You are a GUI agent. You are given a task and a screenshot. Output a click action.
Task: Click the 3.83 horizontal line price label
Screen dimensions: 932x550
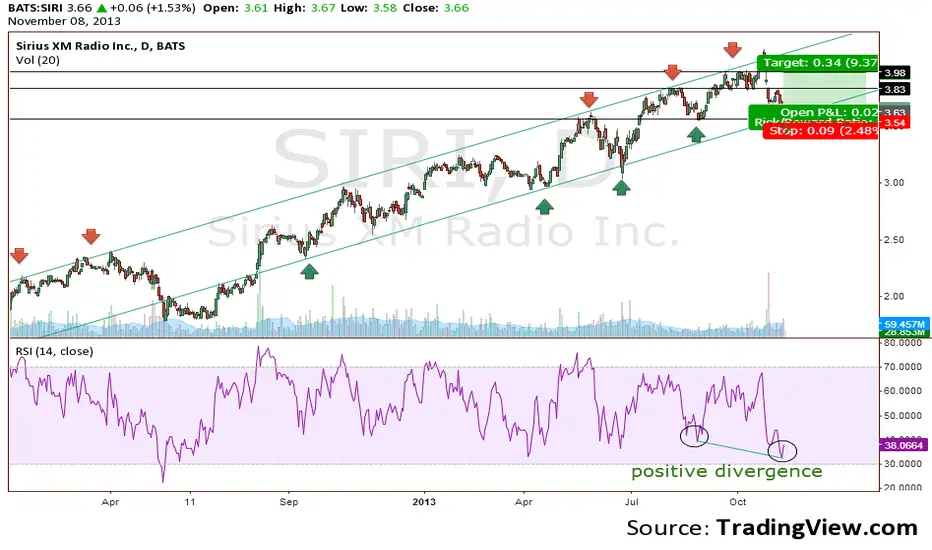[895, 89]
